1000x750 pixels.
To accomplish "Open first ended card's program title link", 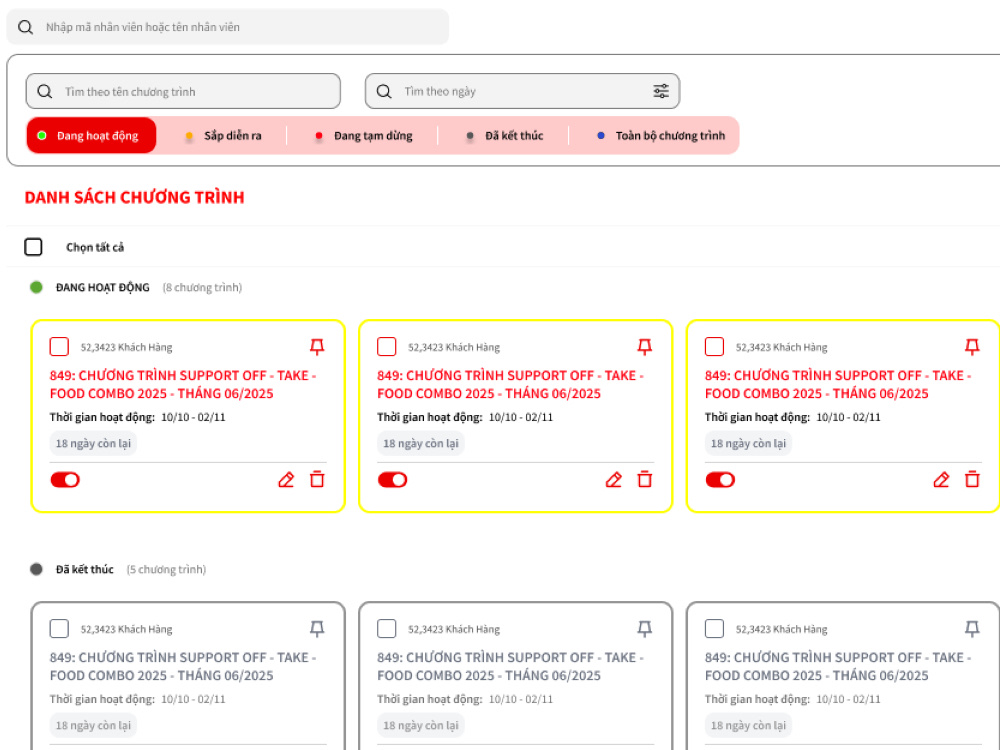I will [183, 666].
